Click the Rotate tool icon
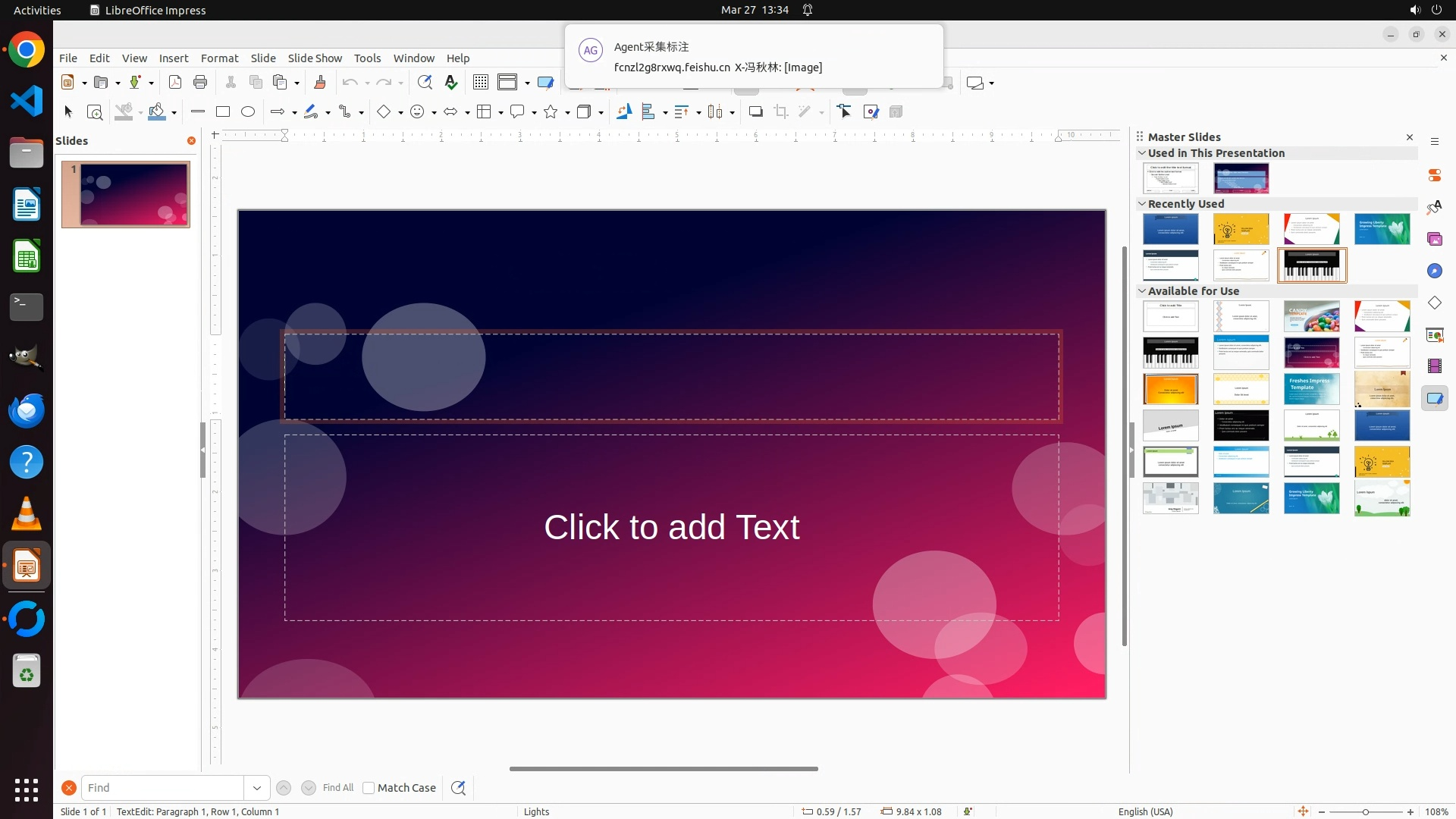The image size is (1456, 819). pos(623,112)
